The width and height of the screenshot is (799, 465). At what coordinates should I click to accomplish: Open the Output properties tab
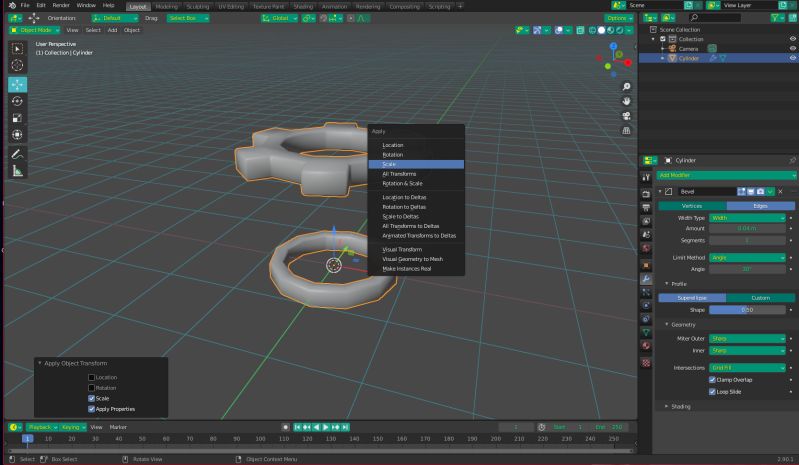coord(646,208)
